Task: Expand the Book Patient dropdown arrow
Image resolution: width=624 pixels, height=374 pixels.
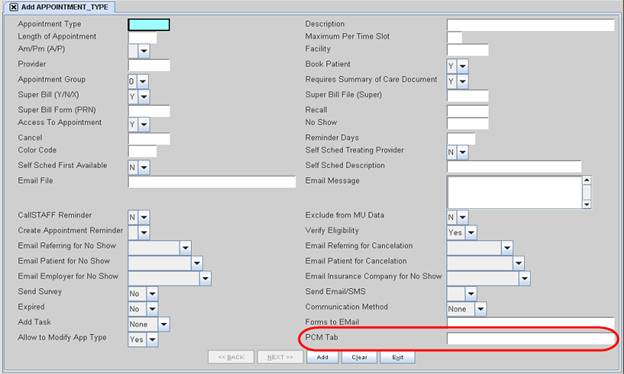Action: pos(462,66)
